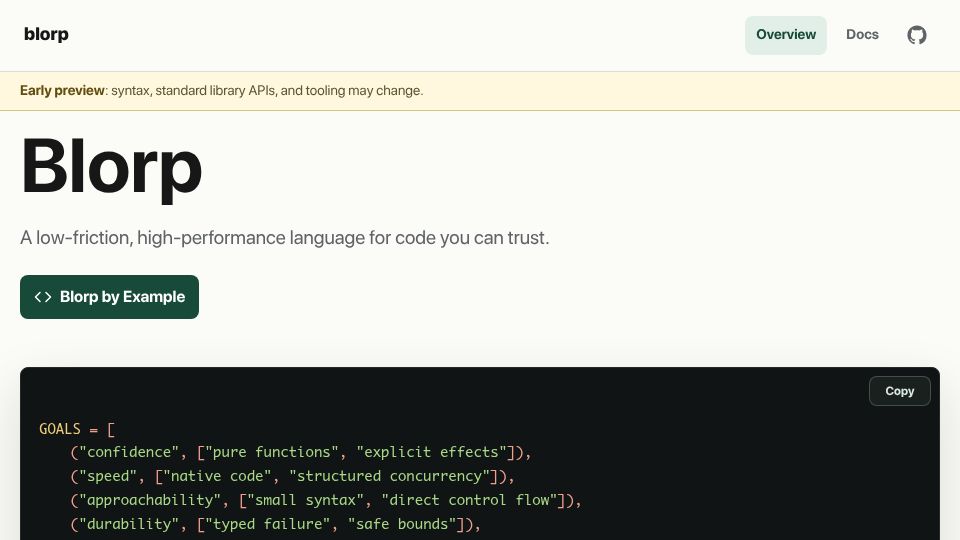Click the code line containing "durability"
This screenshot has width=960, height=540.
pyautogui.click(x=276, y=524)
